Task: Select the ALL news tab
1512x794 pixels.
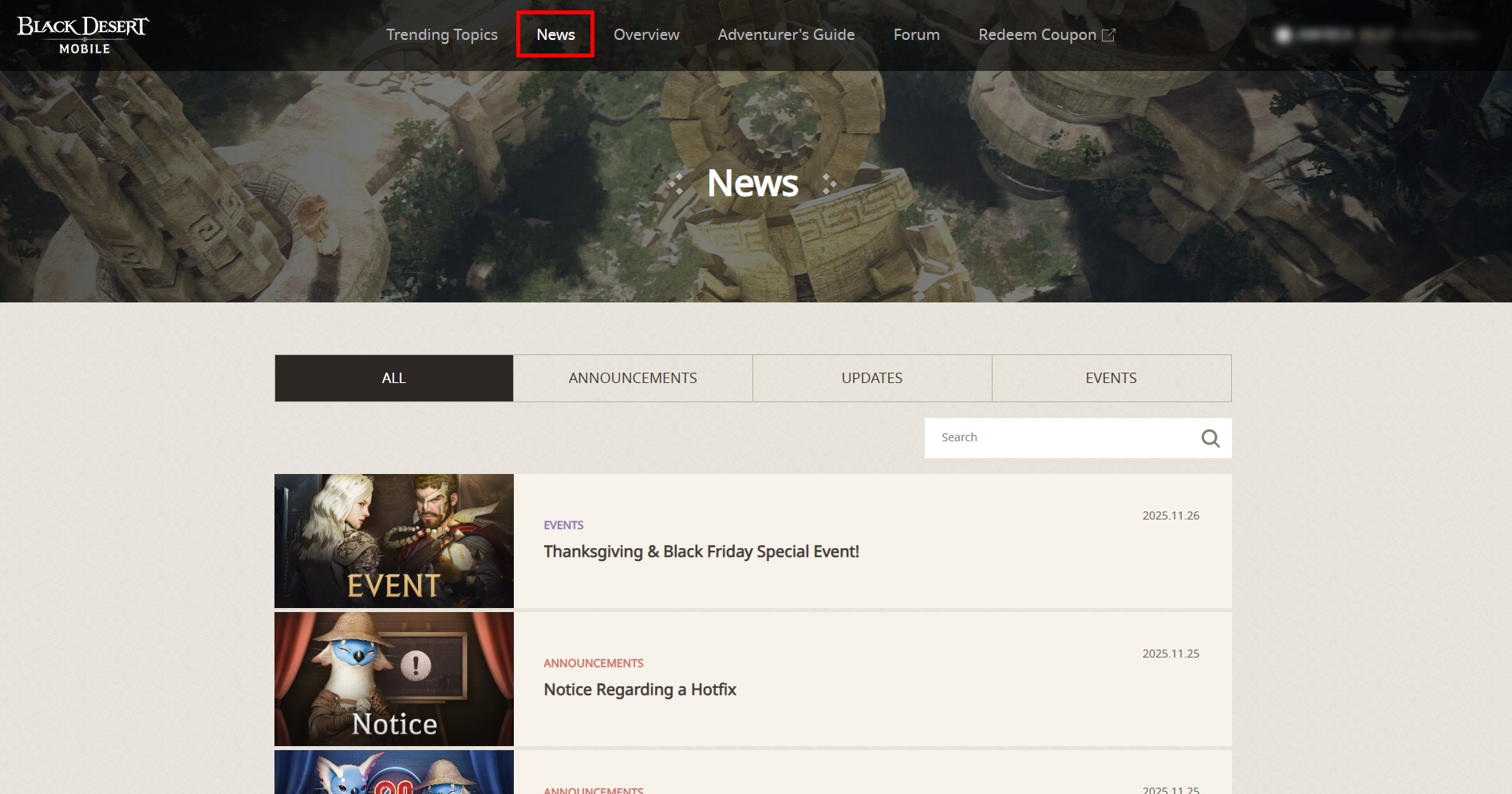Action: [393, 378]
